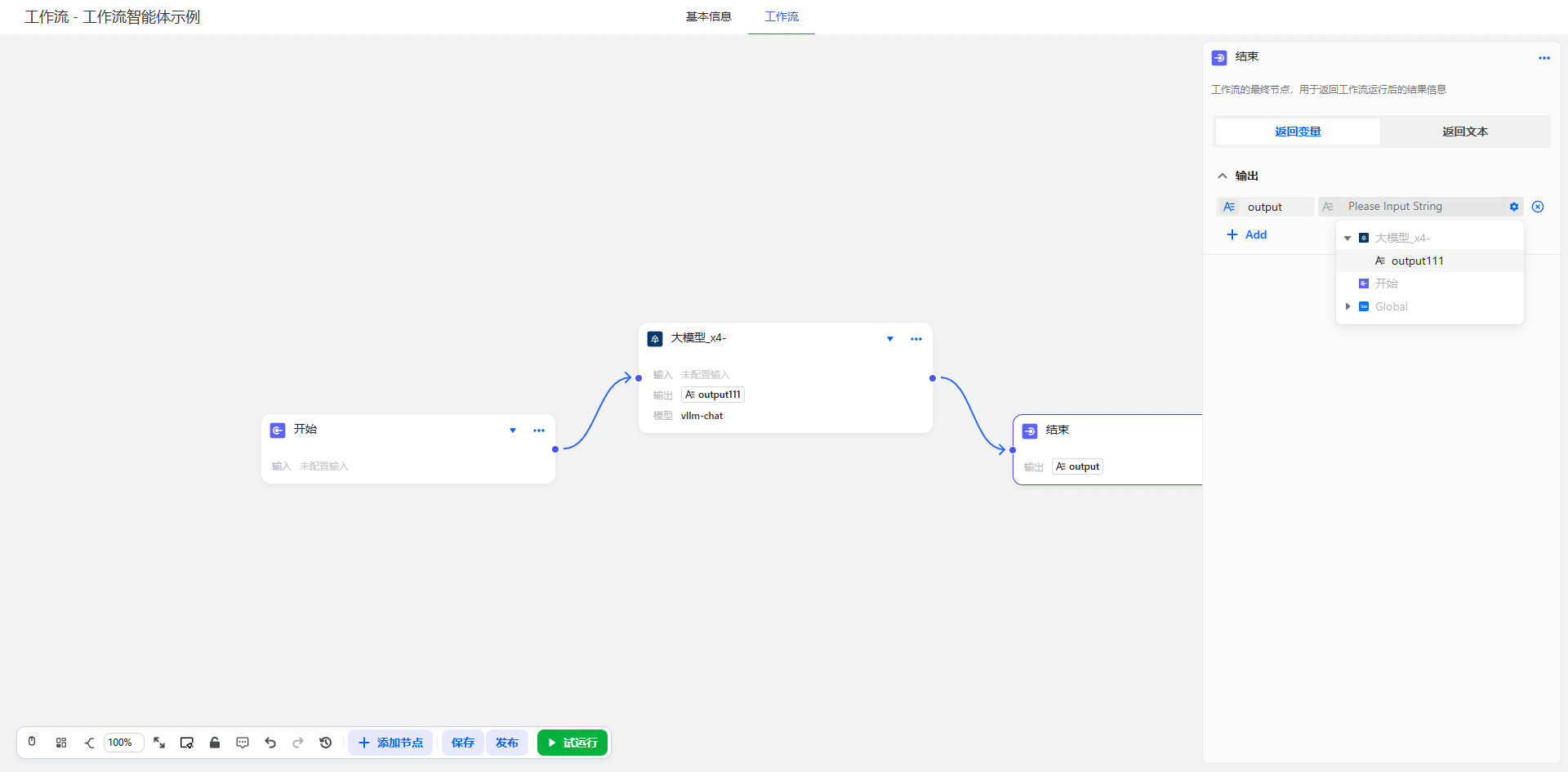Click the comment bubble icon in toolbar
Image resolution: width=1568 pixels, height=772 pixels.
click(243, 743)
